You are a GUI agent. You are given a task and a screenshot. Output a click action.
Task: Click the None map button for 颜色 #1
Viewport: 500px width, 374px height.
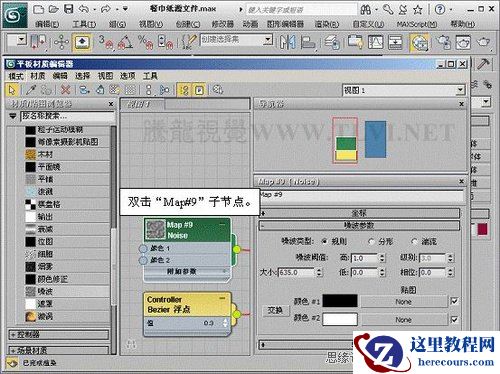click(404, 302)
